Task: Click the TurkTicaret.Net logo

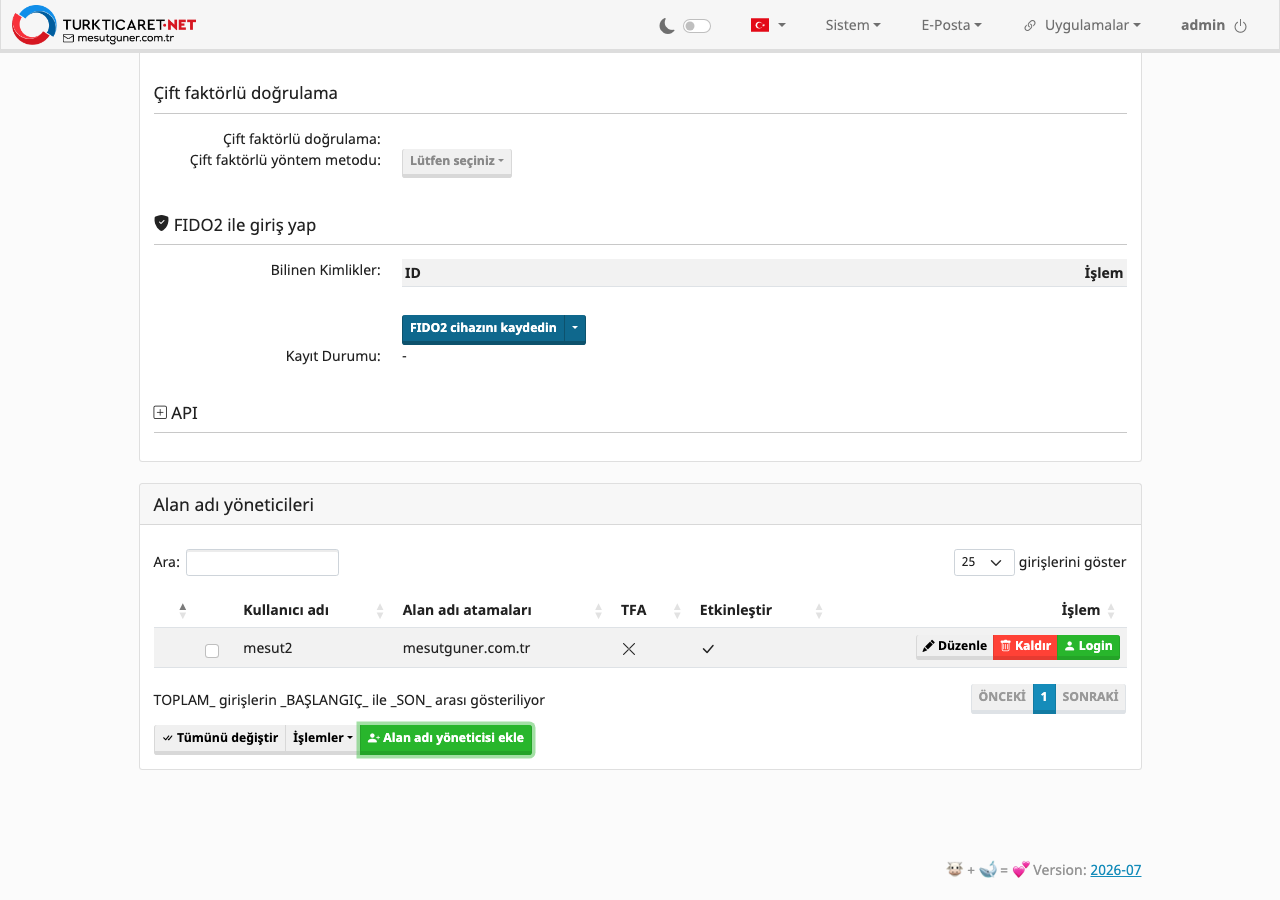Action: tap(104, 25)
